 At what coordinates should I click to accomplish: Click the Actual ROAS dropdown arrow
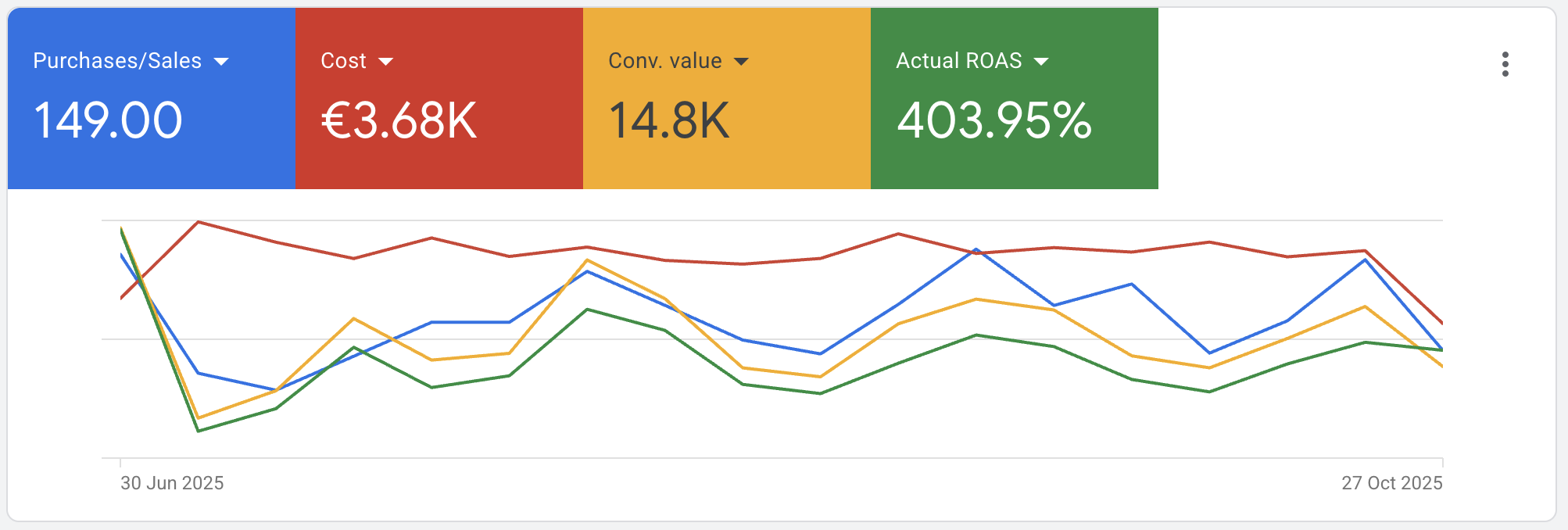pyautogui.click(x=1041, y=62)
